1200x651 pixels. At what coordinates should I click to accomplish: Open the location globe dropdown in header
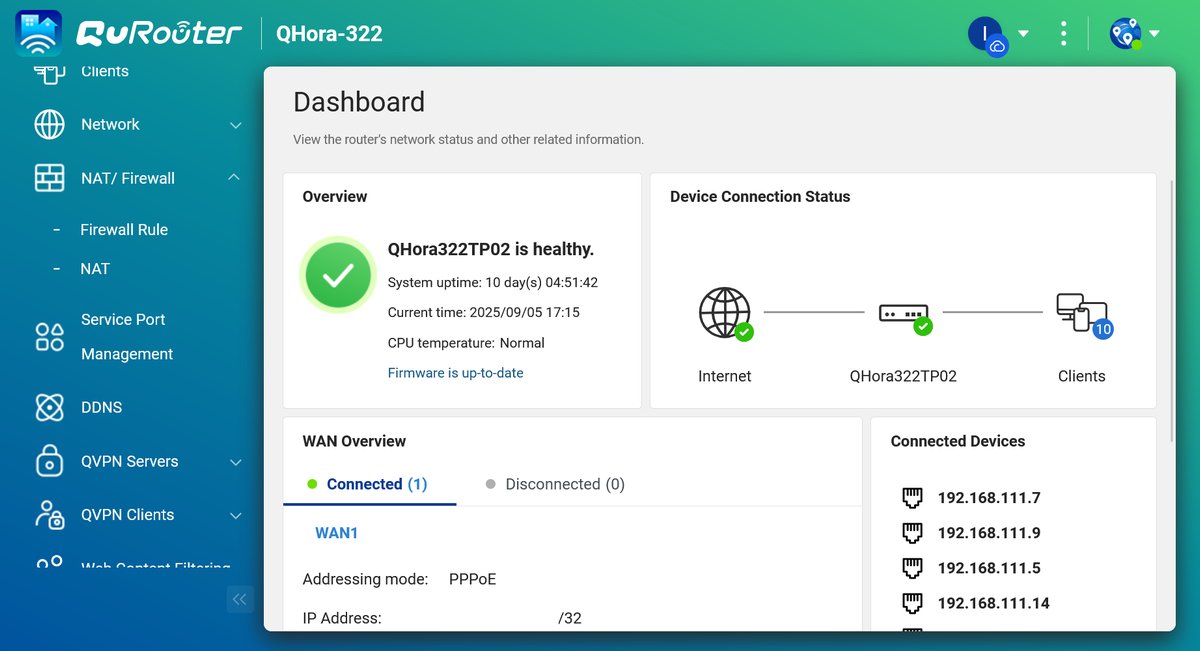point(1154,33)
